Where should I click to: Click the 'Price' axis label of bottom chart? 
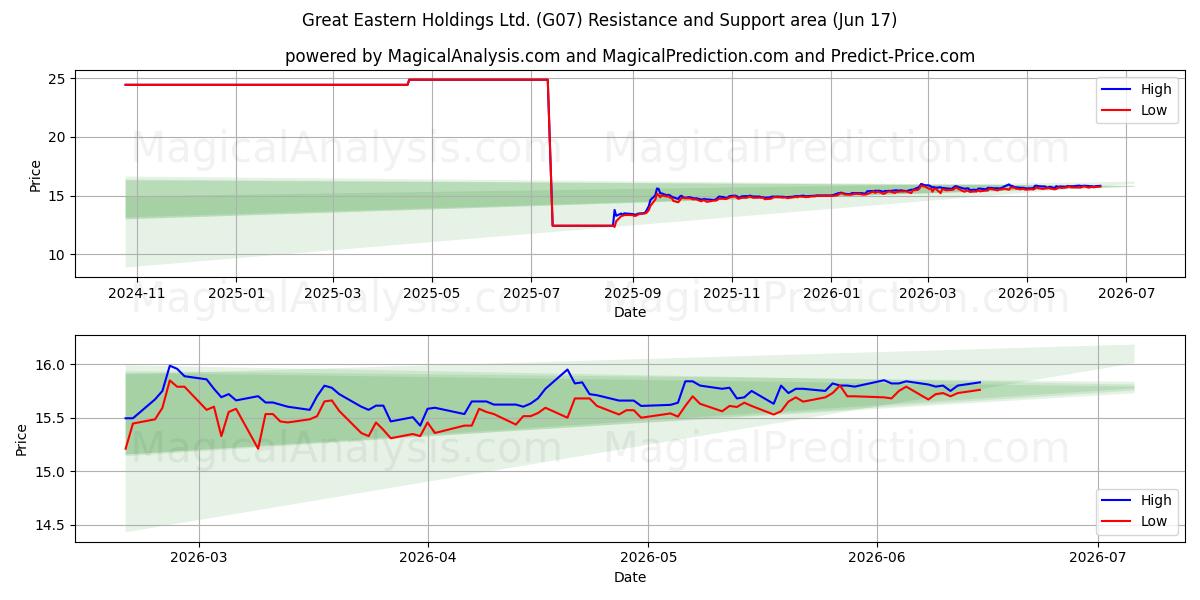tap(24, 439)
